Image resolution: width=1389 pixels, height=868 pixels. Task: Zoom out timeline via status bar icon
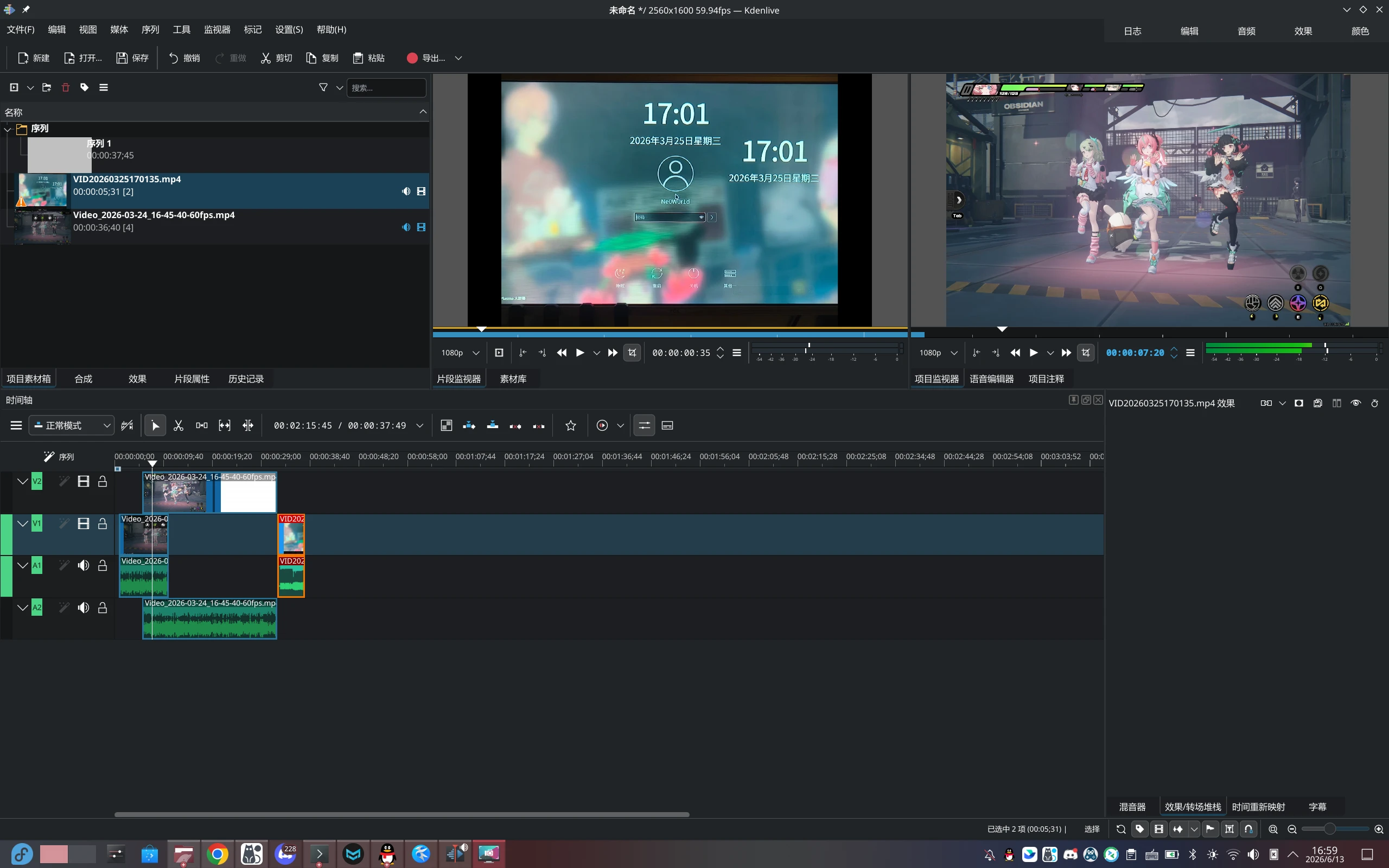(x=1292, y=829)
